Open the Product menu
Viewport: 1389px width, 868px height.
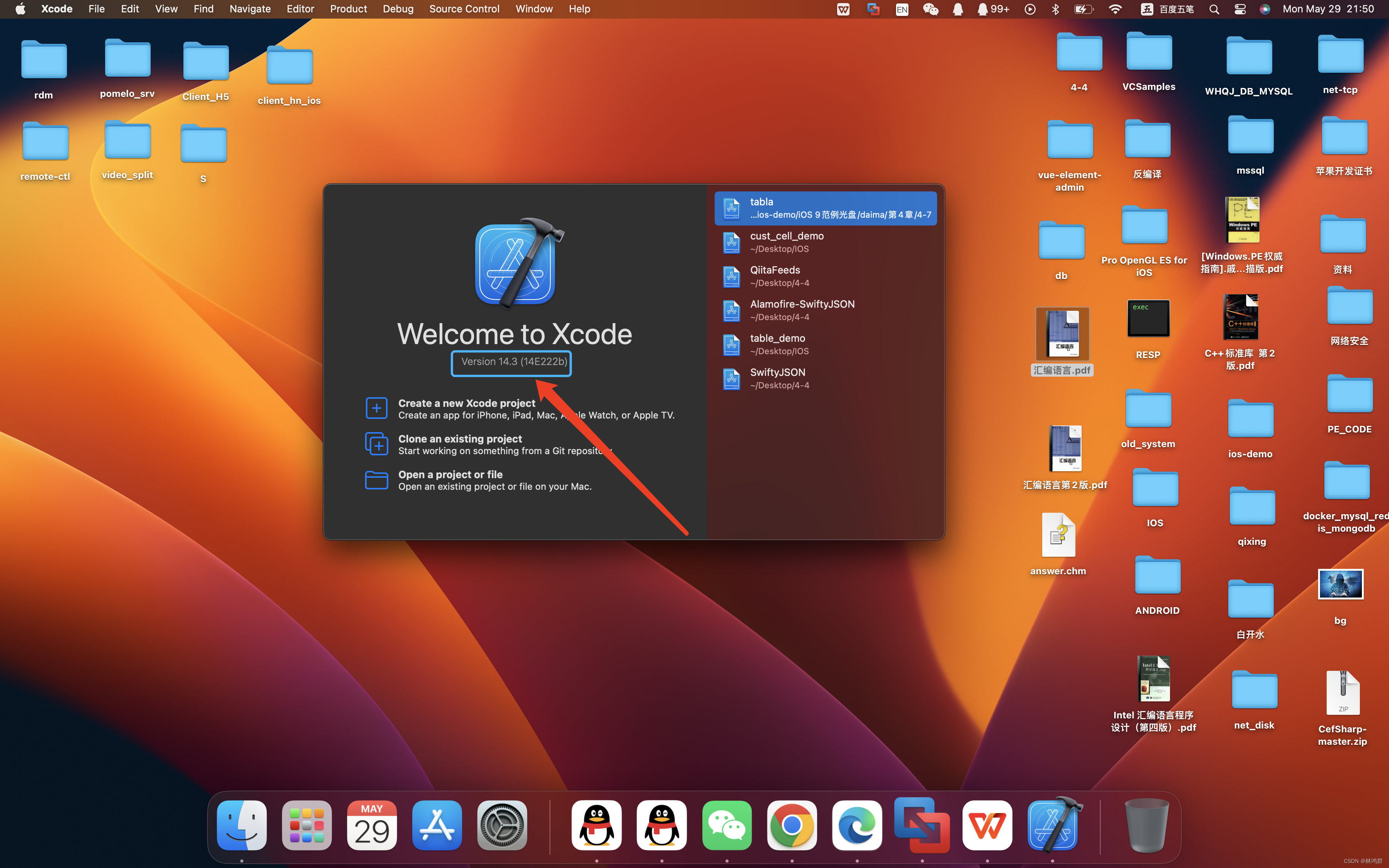coord(348,9)
